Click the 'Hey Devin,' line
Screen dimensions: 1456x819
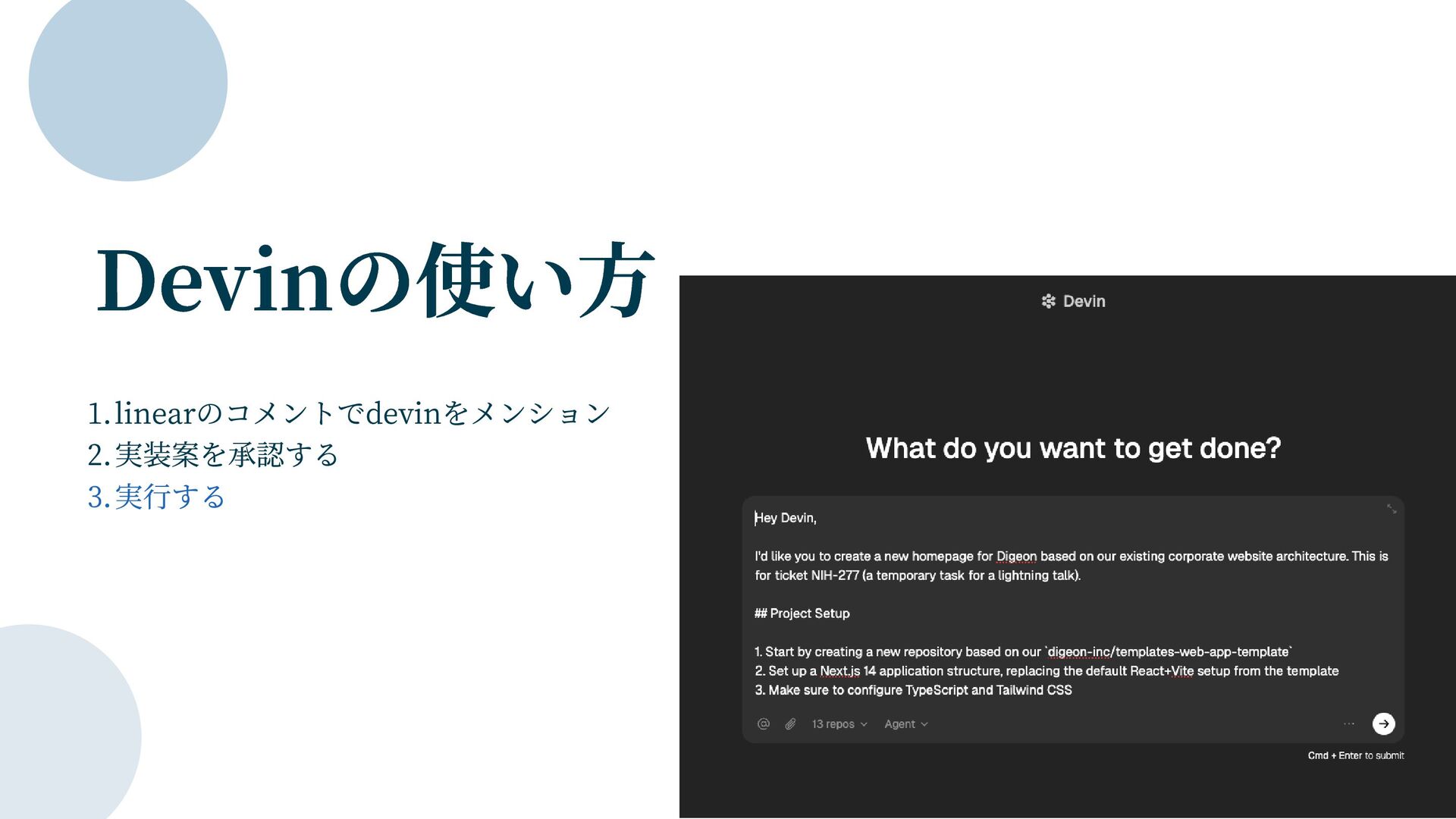tap(786, 518)
